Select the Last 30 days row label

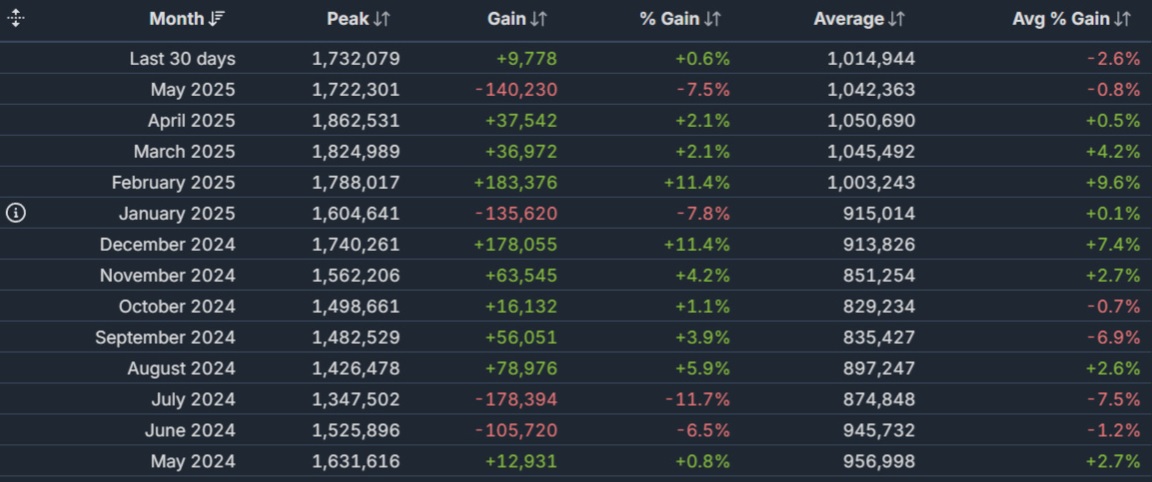pyautogui.click(x=182, y=59)
